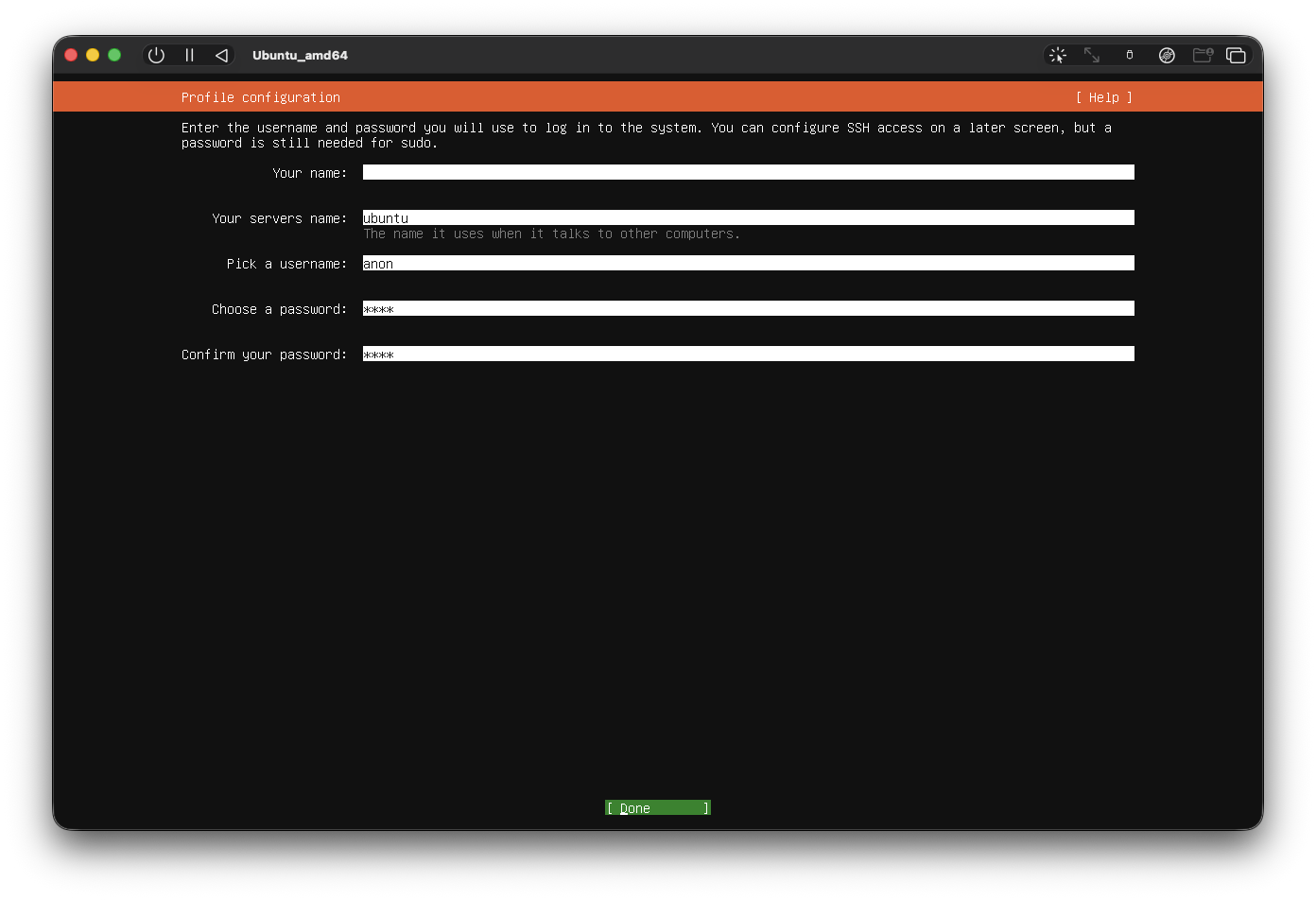Select the Confirm your password field

(x=748, y=354)
